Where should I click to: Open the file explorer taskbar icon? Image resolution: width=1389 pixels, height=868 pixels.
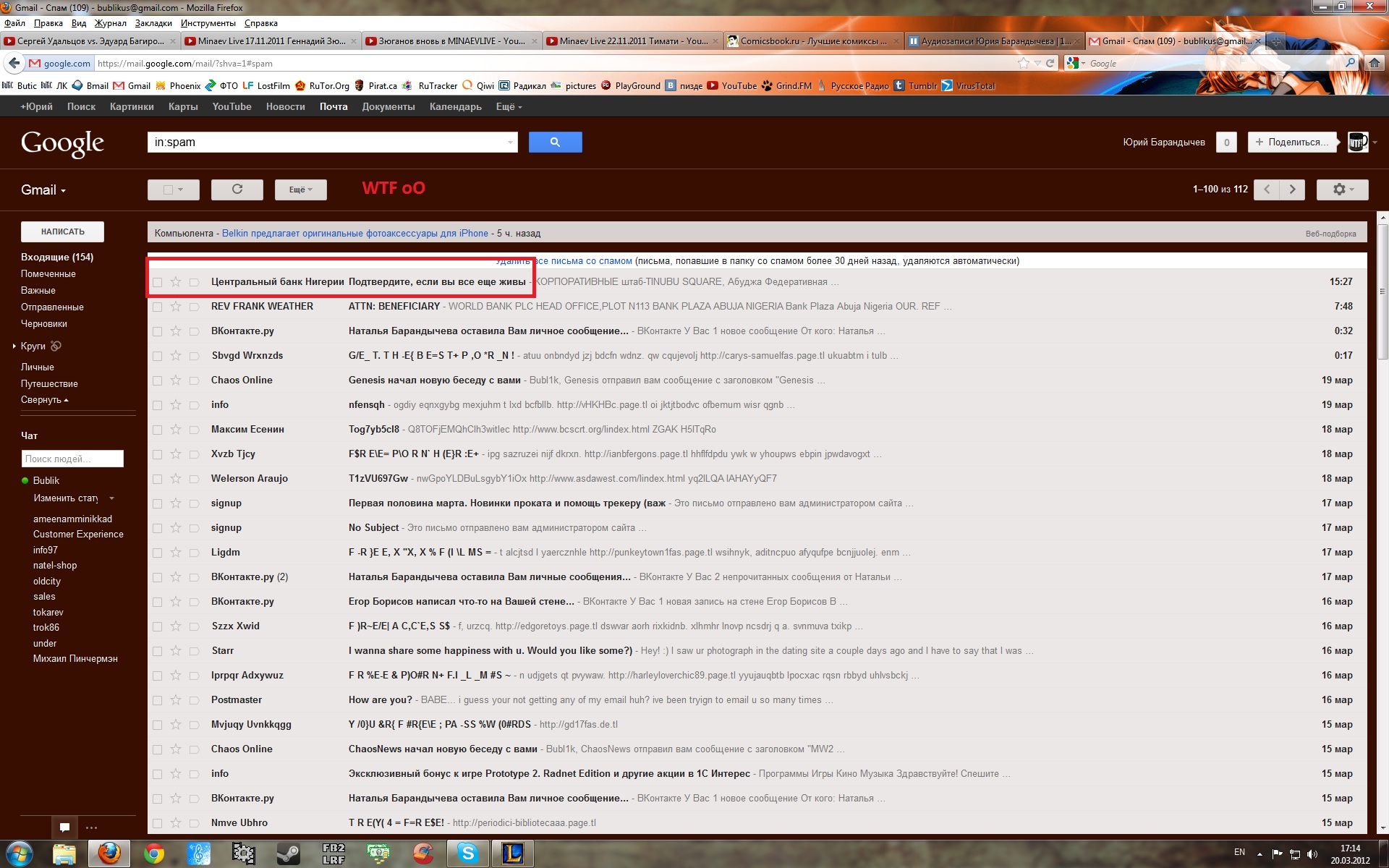(x=64, y=854)
